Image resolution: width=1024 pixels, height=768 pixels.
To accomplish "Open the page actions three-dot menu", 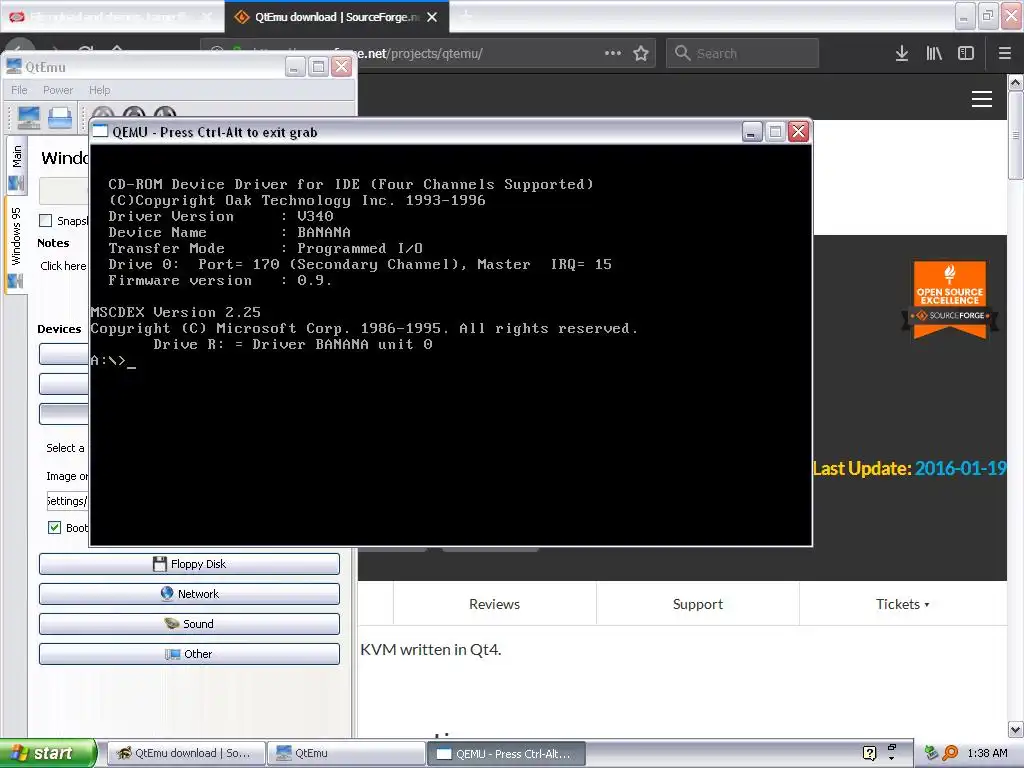I will pos(613,54).
